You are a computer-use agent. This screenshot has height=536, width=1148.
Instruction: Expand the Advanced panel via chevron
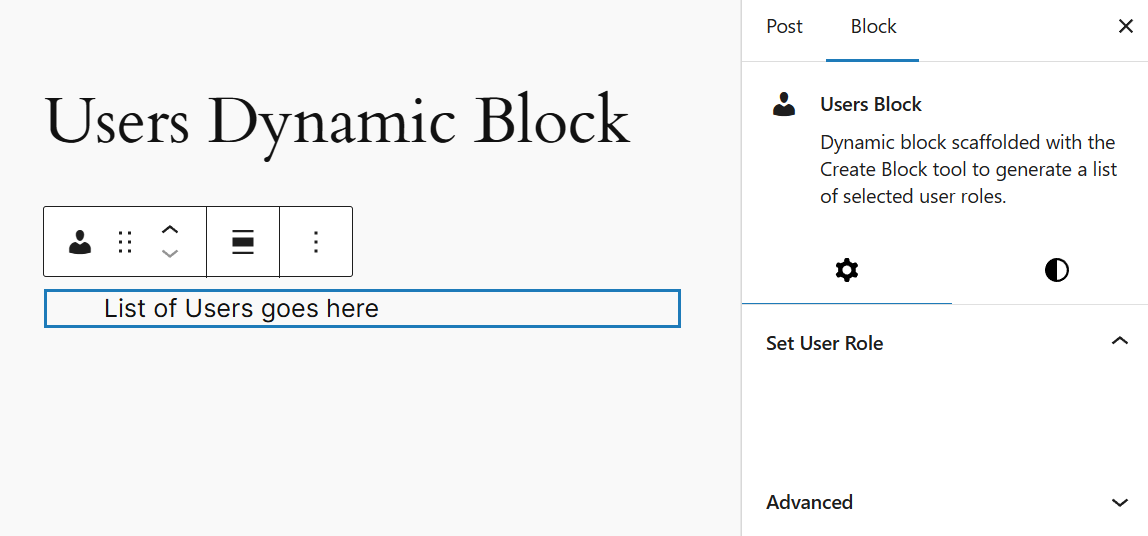1120,502
